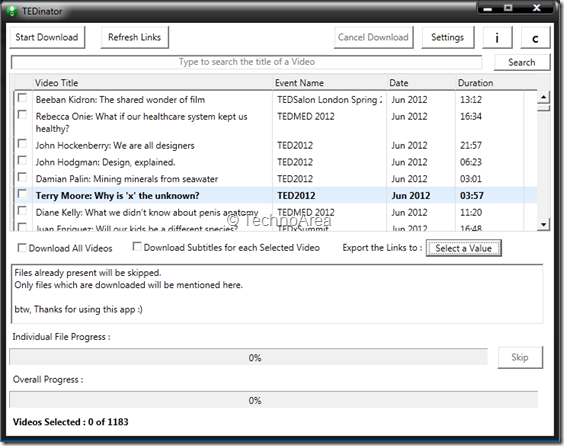Screen dimensions: 564x446
Task: Click 'TEDMED 2012' cell in Rebecca Onie row
Action: coord(306,117)
